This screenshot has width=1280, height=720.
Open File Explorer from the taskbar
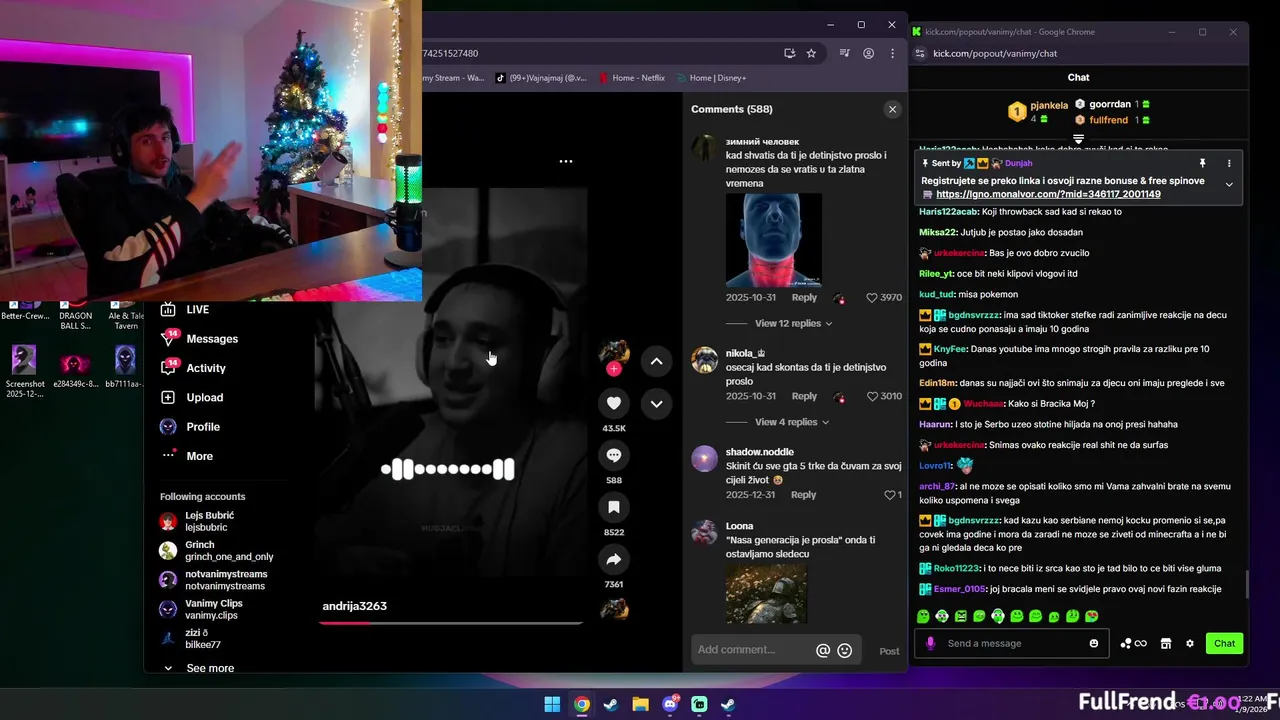640,704
